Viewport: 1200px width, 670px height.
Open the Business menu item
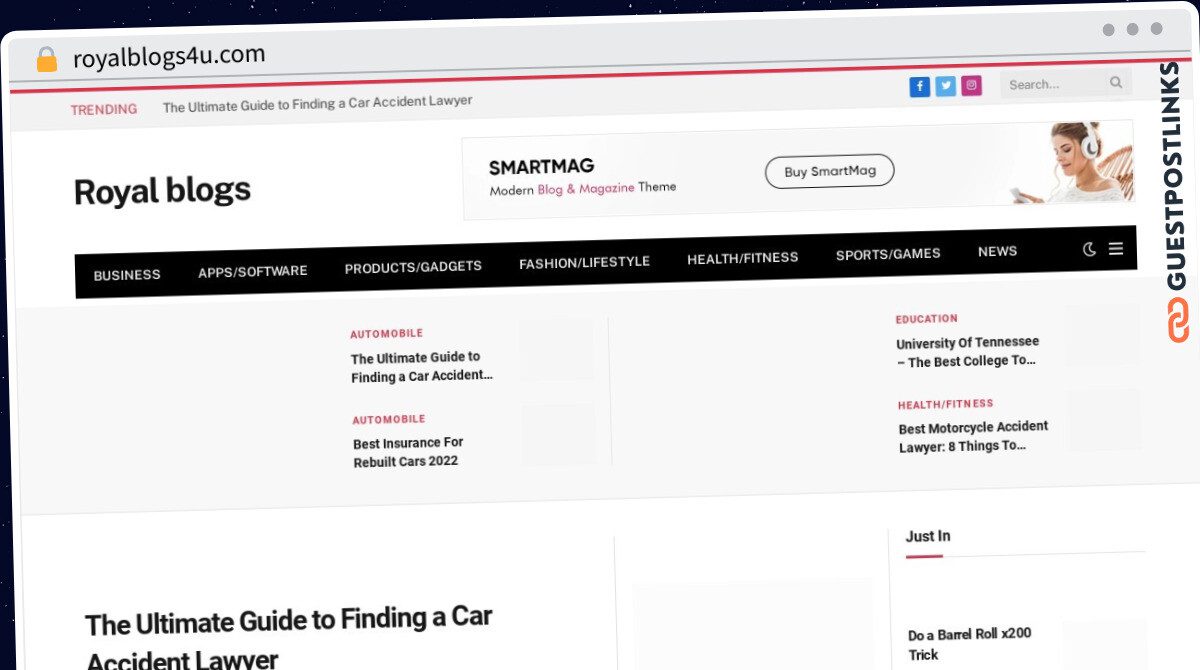[x=127, y=275]
